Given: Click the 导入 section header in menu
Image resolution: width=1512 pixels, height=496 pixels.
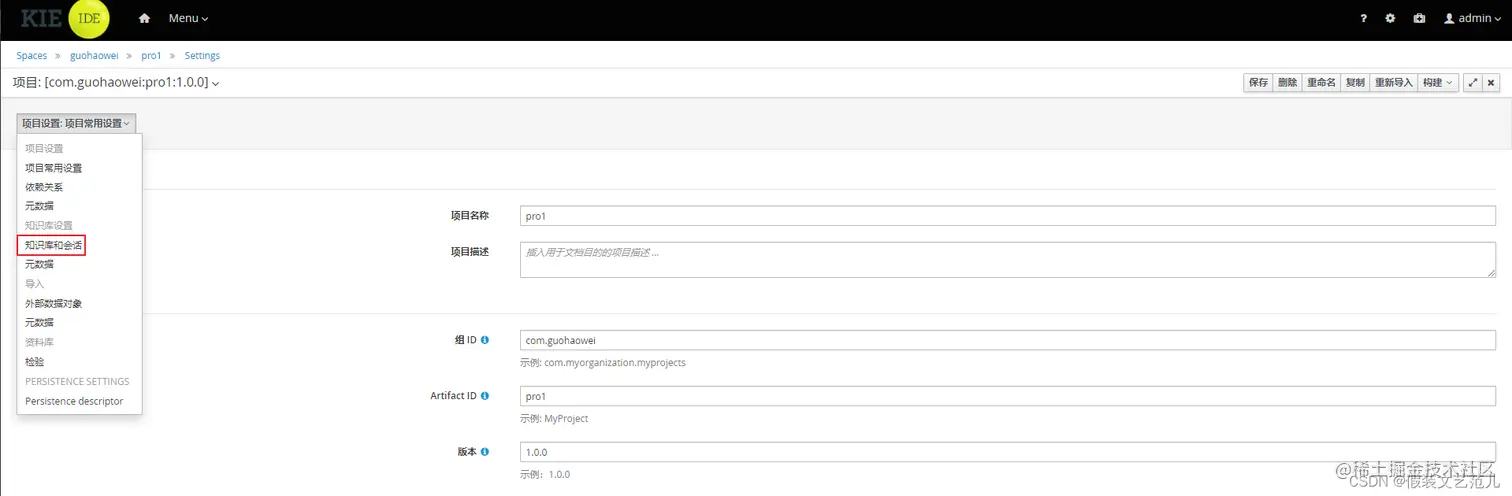Looking at the screenshot, I should pos(34,284).
